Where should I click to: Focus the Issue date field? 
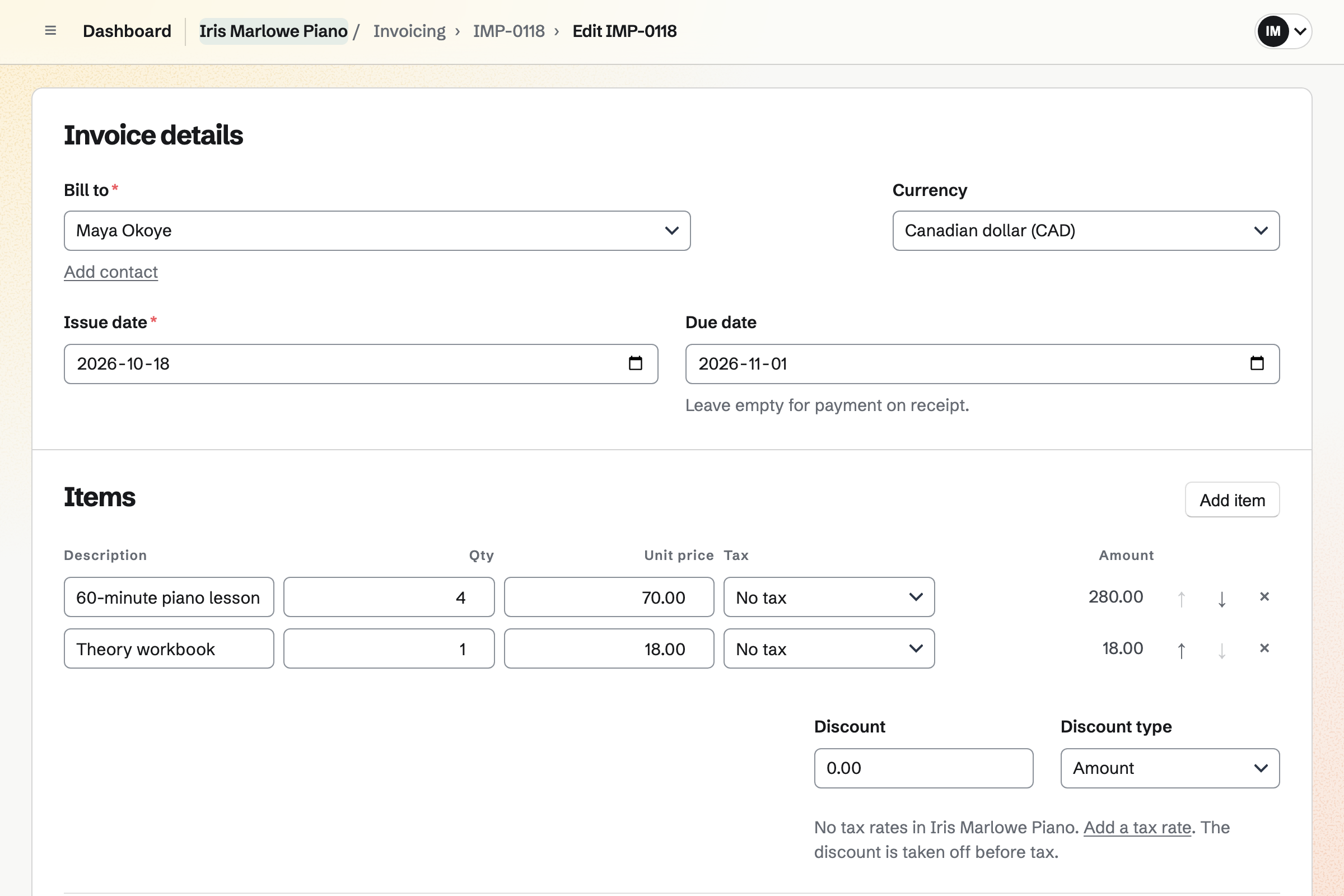(361, 364)
